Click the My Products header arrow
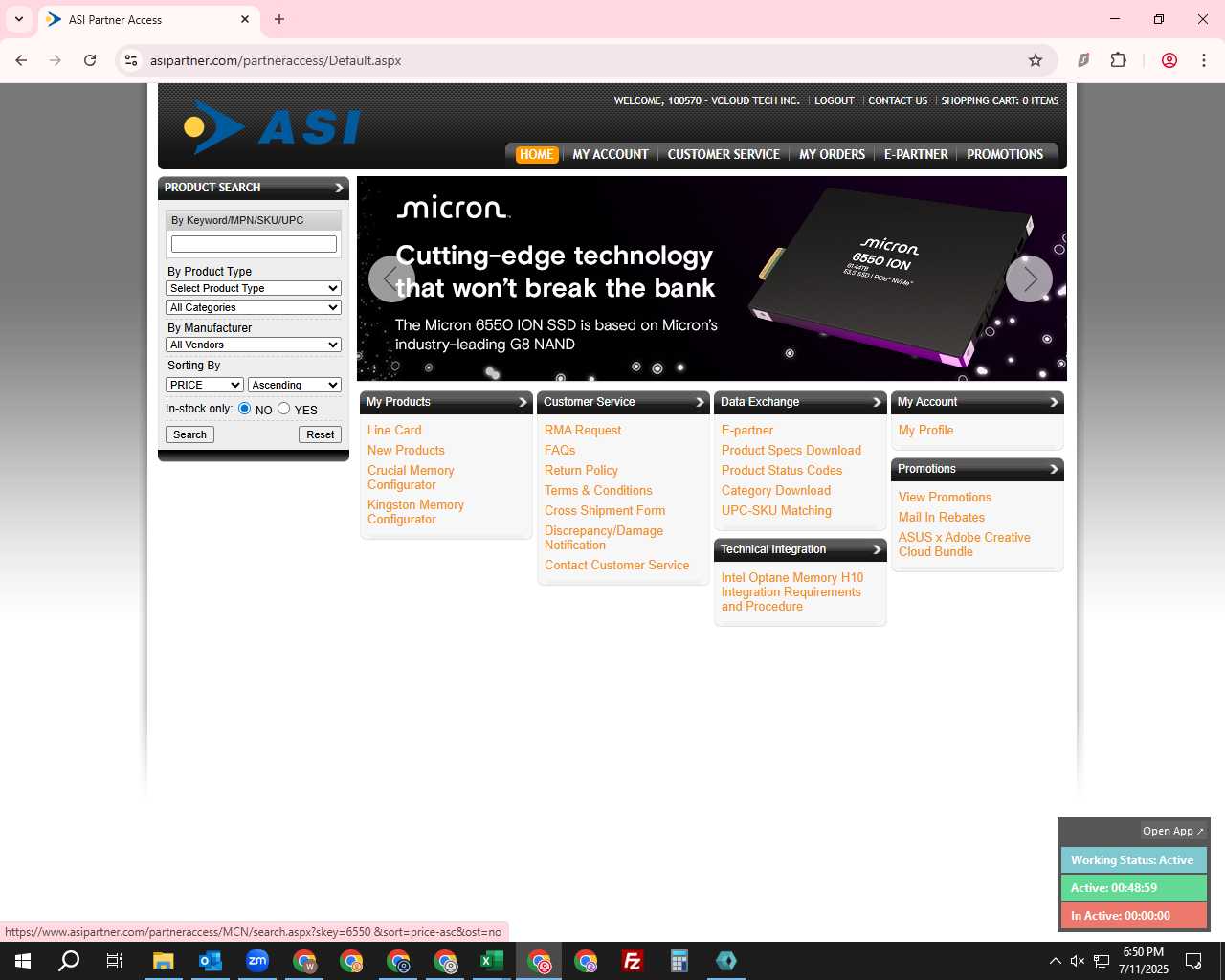The width and height of the screenshot is (1225, 980). (x=523, y=402)
